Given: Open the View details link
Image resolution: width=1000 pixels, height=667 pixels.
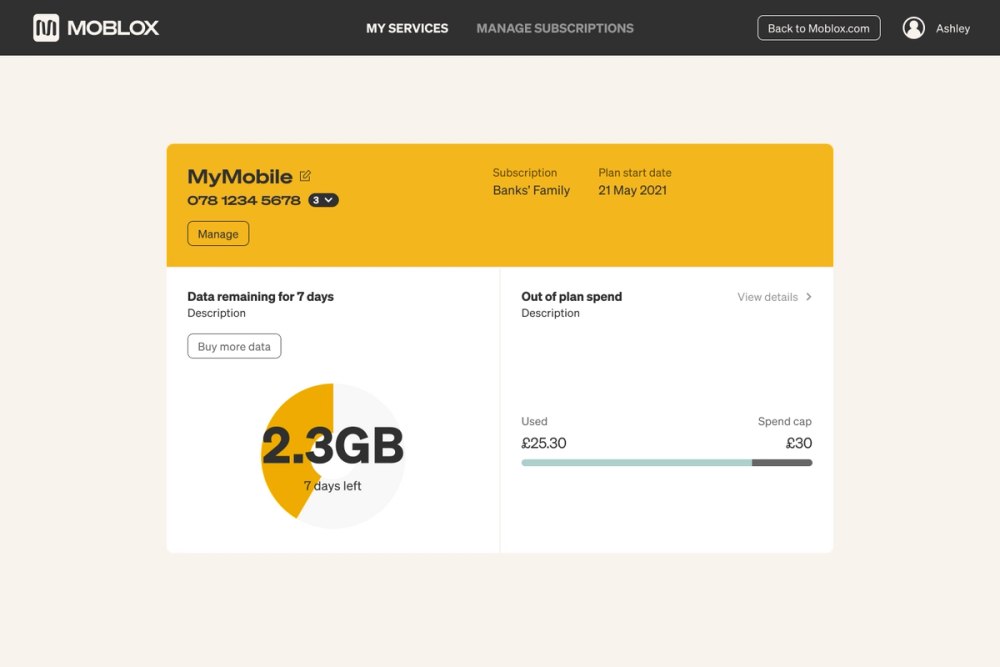Looking at the screenshot, I should tap(767, 296).
